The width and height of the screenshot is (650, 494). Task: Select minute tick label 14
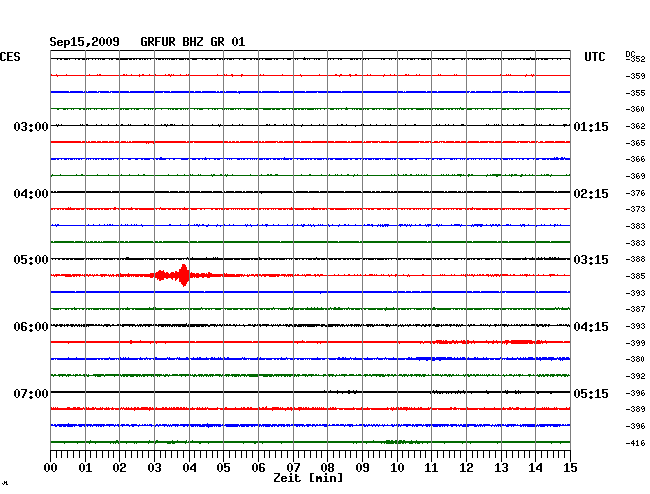coord(535,468)
